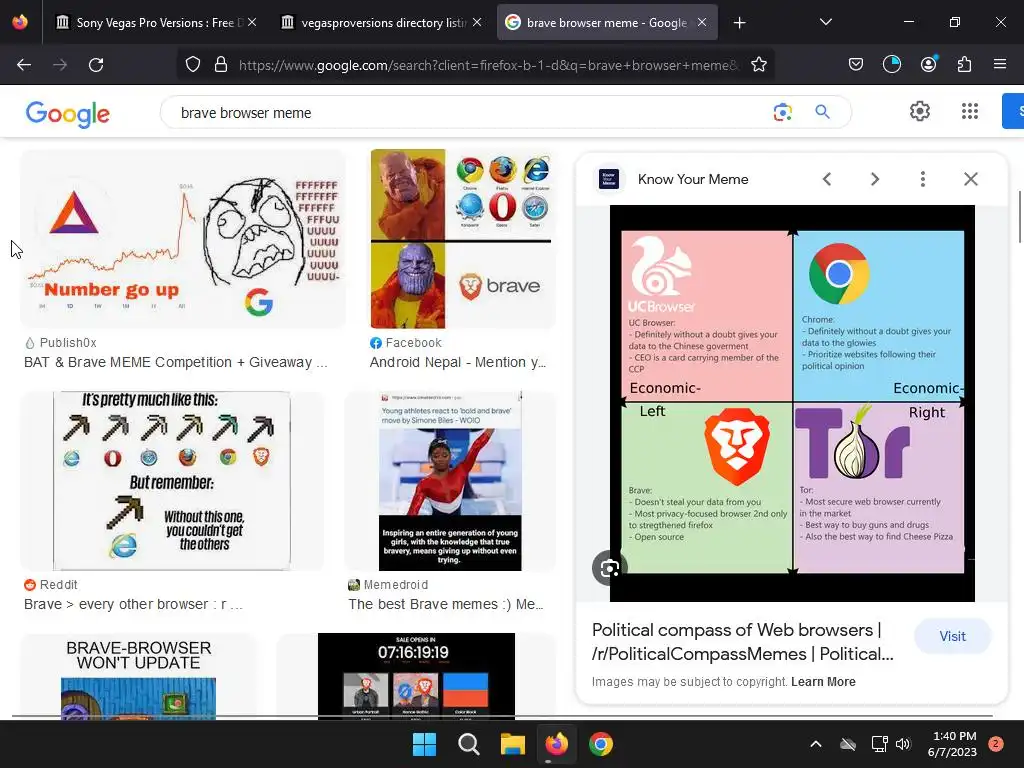Viewport: 1024px width, 768px height.
Task: Open Political compass of Web browsers link
Action: click(x=743, y=642)
